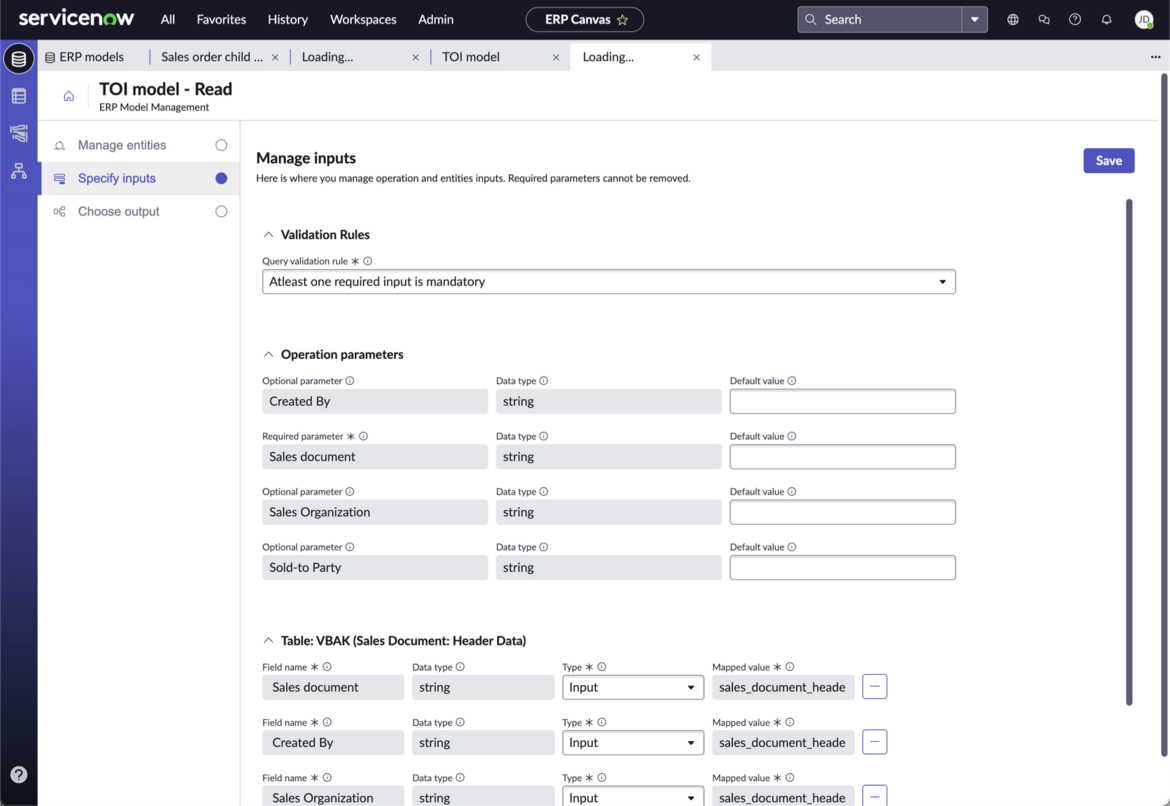1170x806 pixels.
Task: Open the Favorites menu
Action: pos(221,19)
